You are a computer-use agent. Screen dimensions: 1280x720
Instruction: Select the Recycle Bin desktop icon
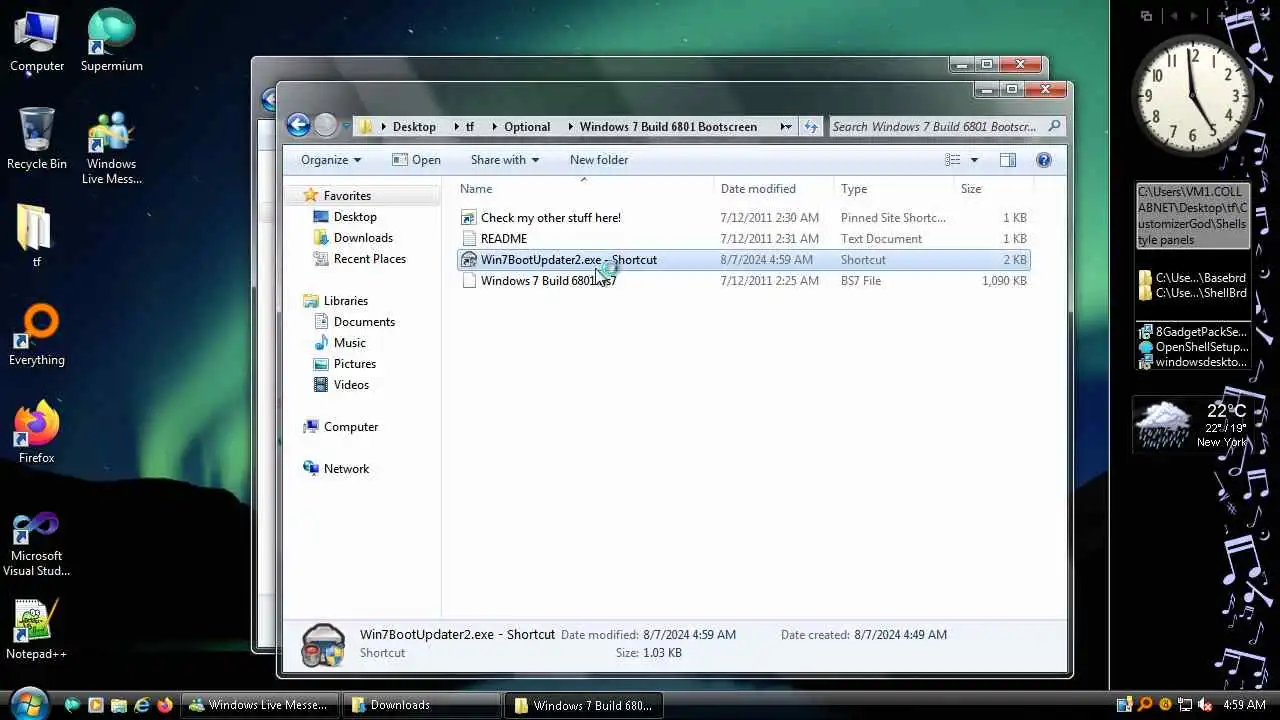[x=37, y=139]
